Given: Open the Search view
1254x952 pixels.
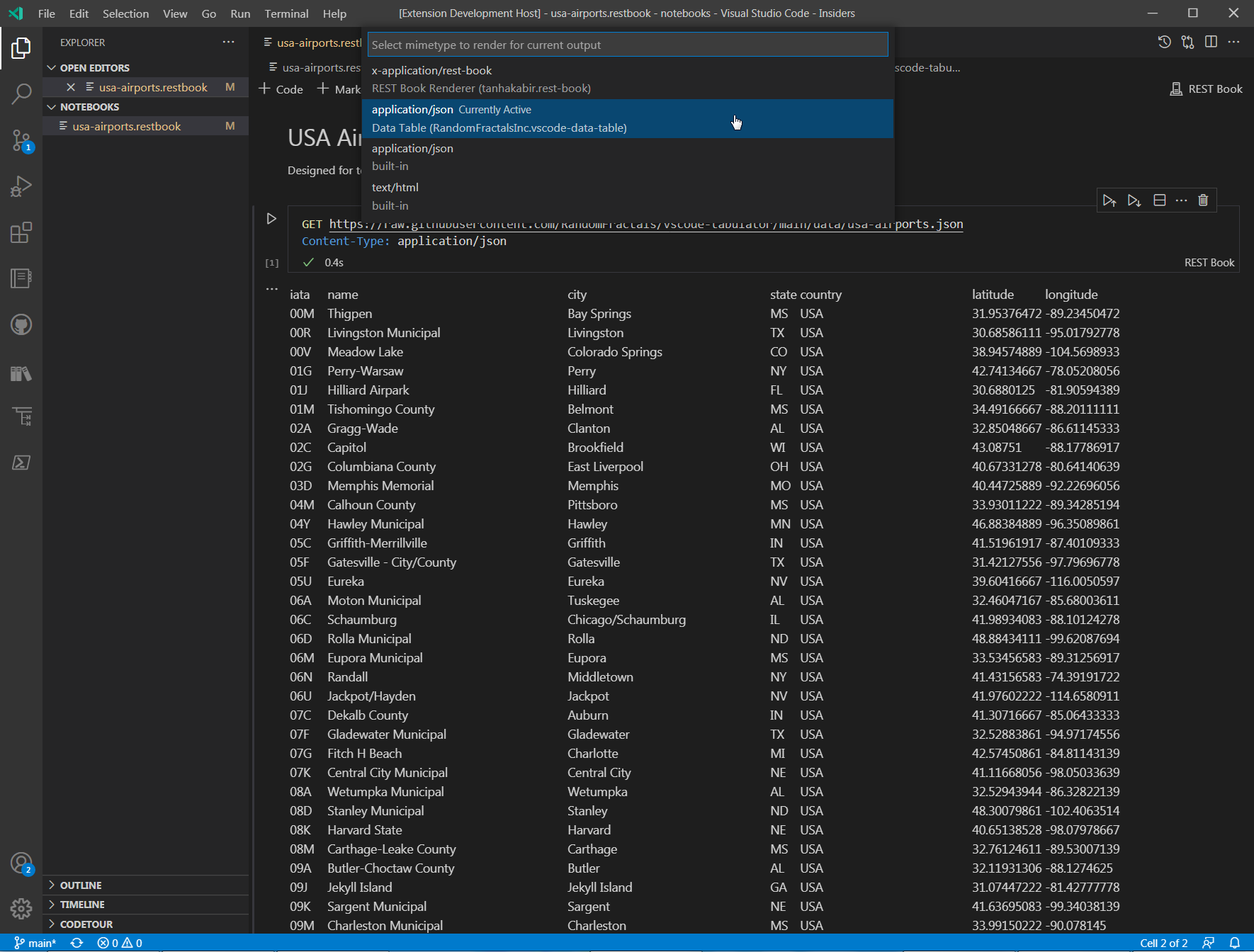Looking at the screenshot, I should 21,93.
